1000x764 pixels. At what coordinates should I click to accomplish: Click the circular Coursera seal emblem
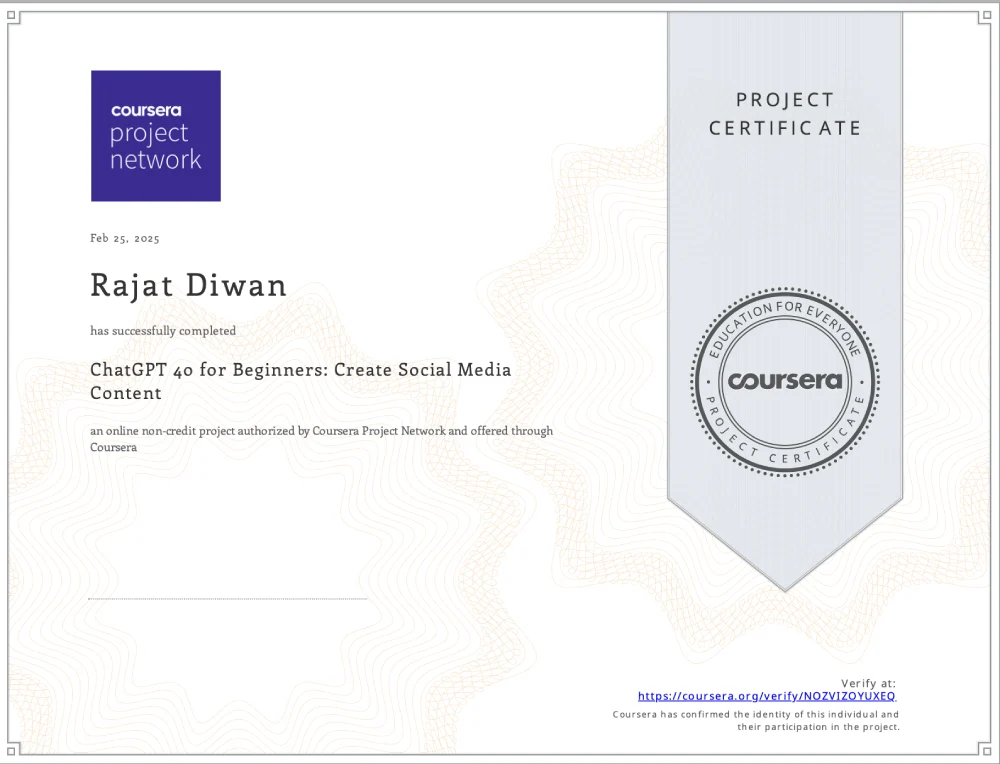pos(785,381)
